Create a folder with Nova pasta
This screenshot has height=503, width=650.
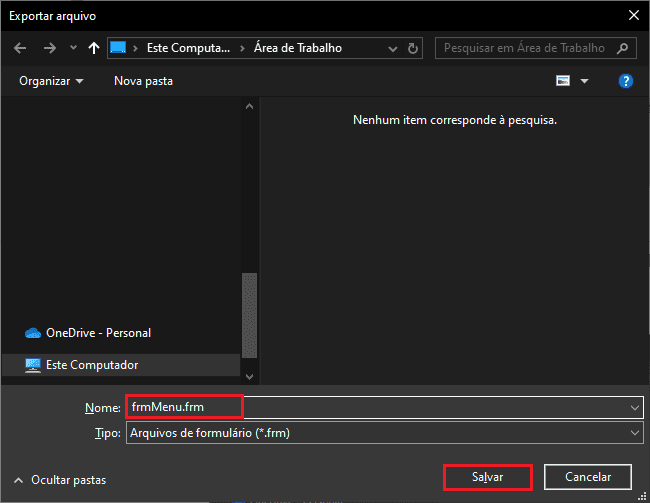(142, 80)
